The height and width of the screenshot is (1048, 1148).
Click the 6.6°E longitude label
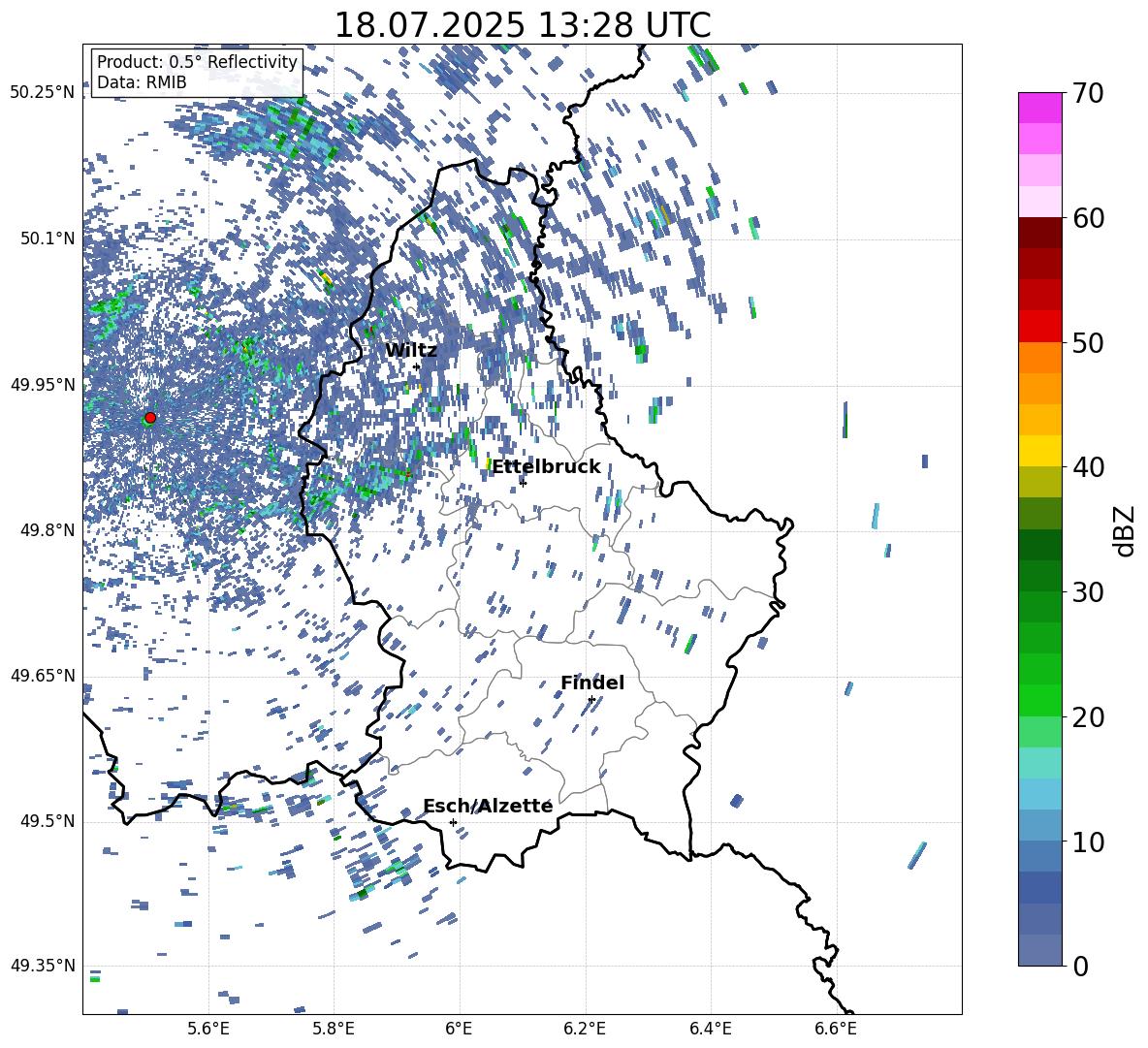click(x=836, y=1029)
